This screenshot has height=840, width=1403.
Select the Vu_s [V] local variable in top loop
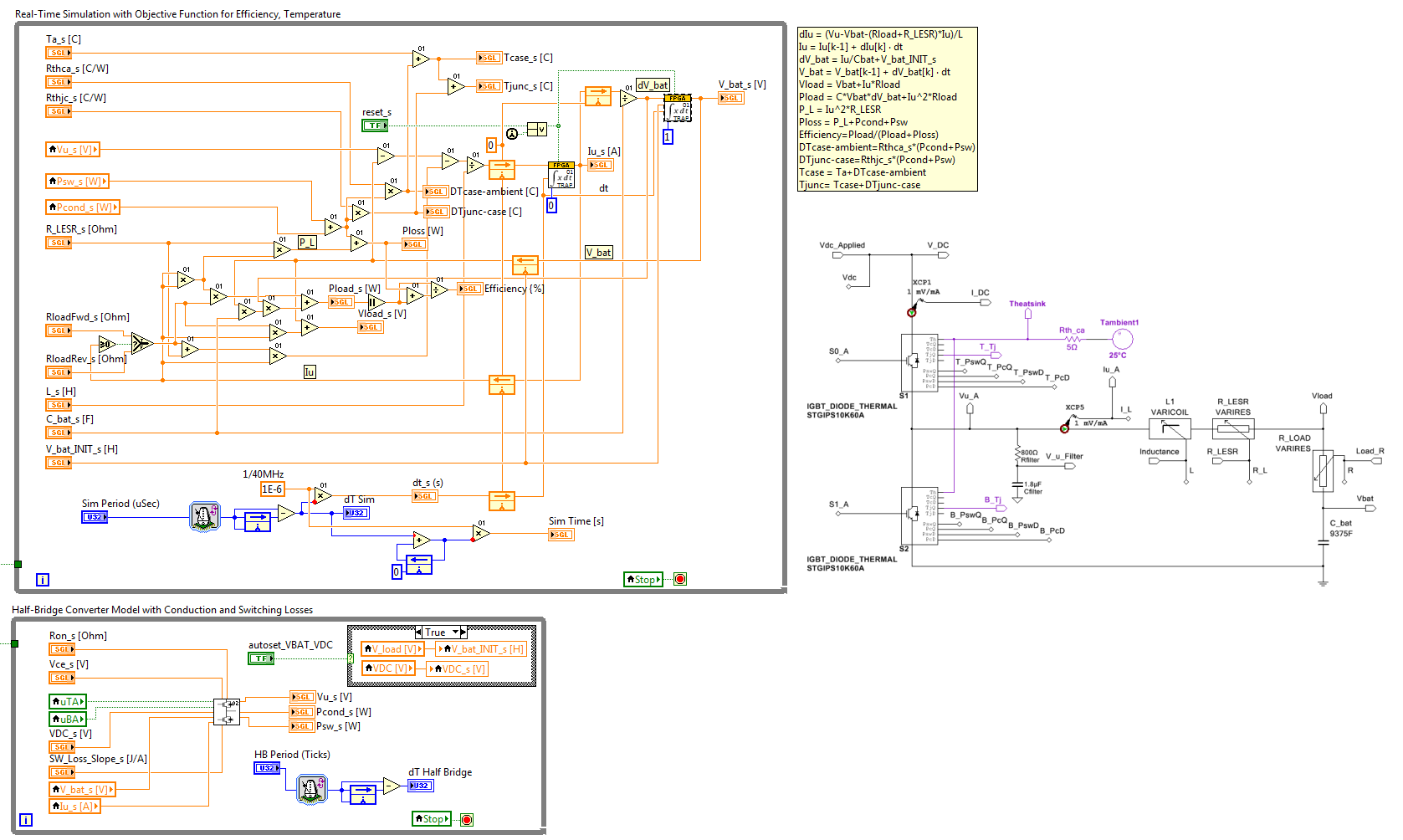pyautogui.click(x=74, y=150)
